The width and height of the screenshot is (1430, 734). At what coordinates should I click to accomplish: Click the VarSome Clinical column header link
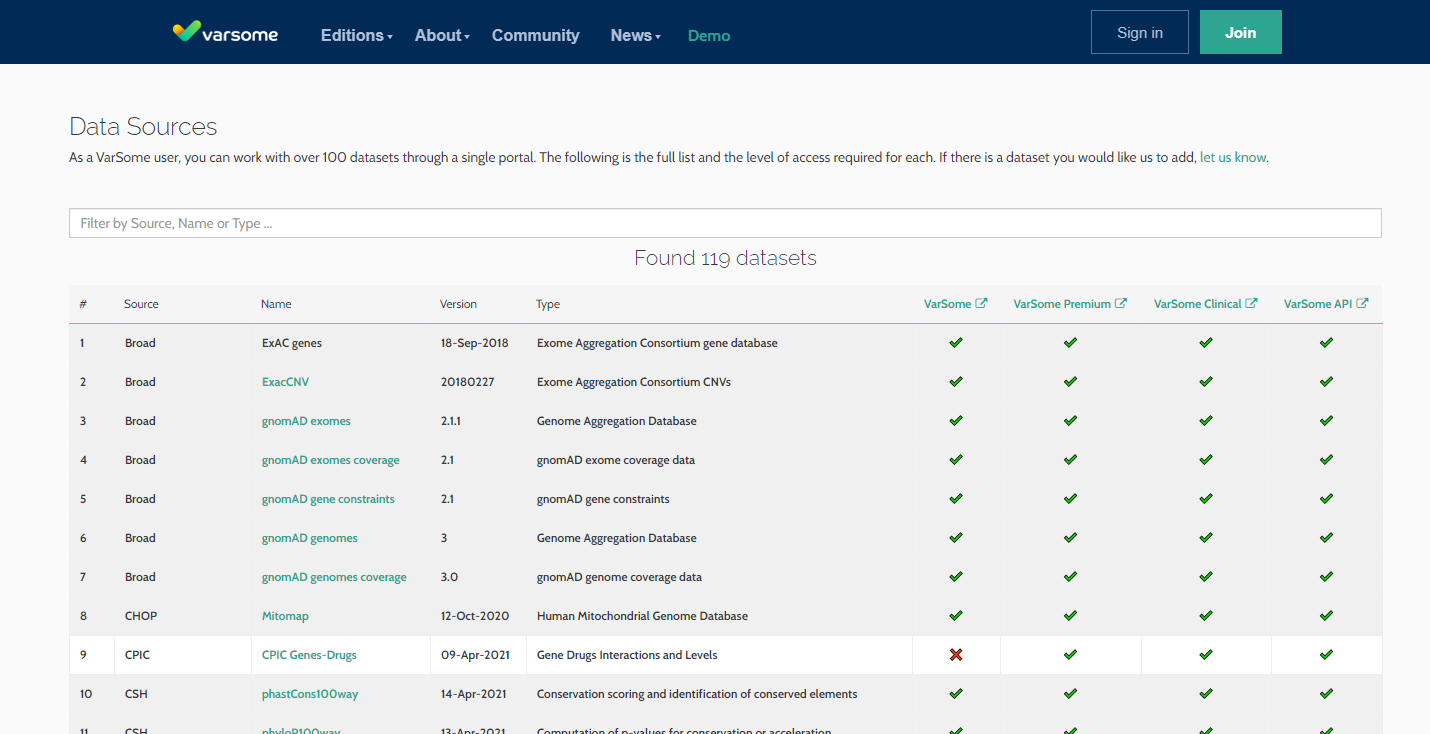coord(1198,304)
